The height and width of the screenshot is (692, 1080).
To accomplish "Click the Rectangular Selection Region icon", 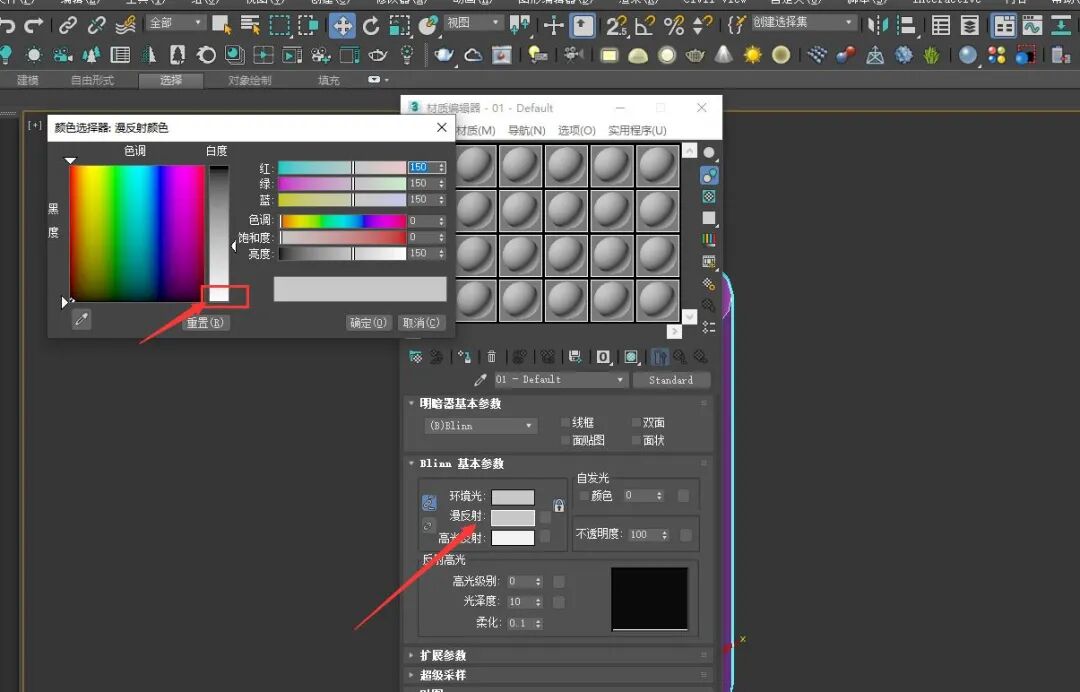I will tap(280, 26).
